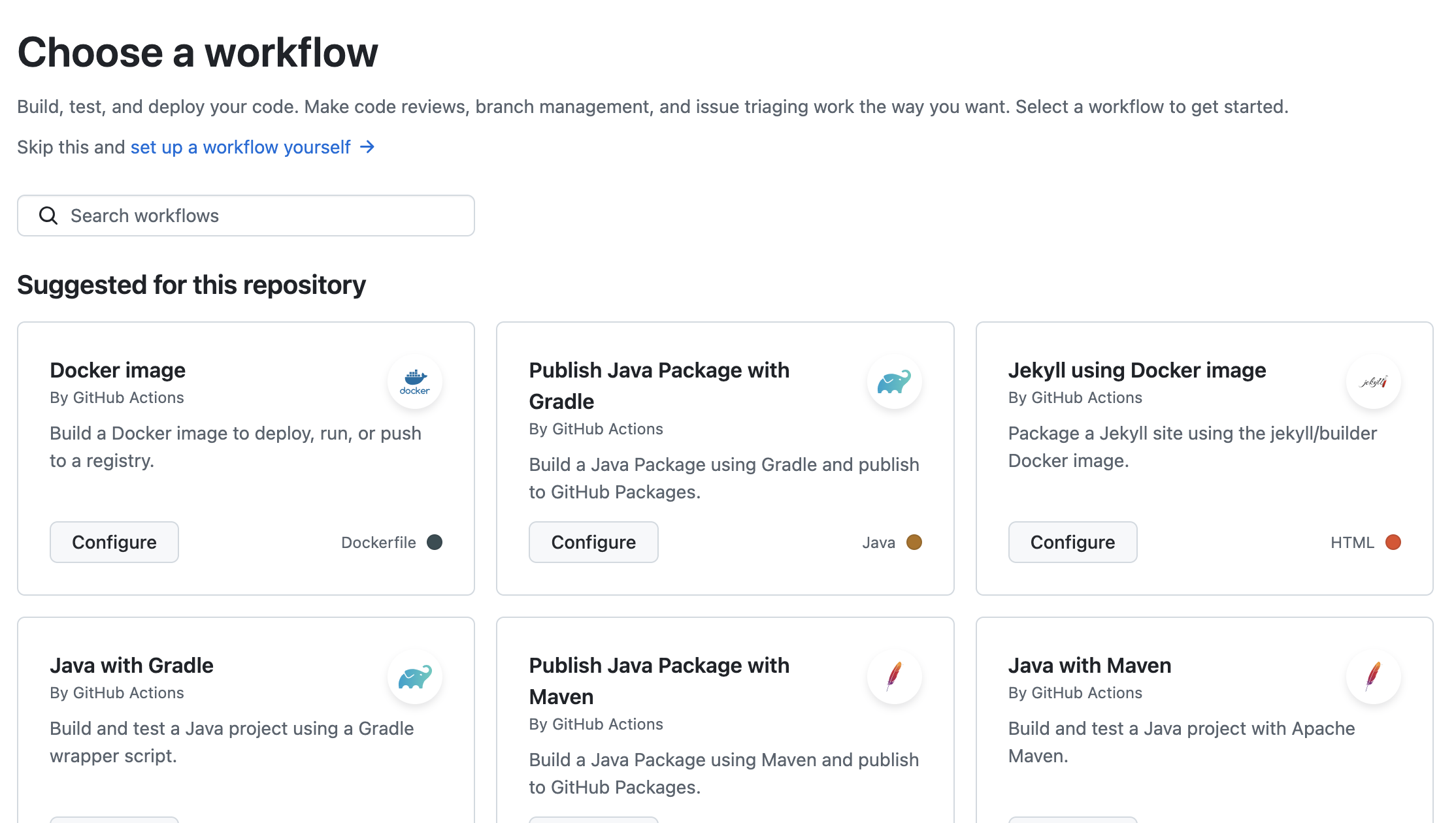Image resolution: width=1456 pixels, height=823 pixels.
Task: Configure Jekyll using Docker image workflow
Action: (x=1072, y=542)
